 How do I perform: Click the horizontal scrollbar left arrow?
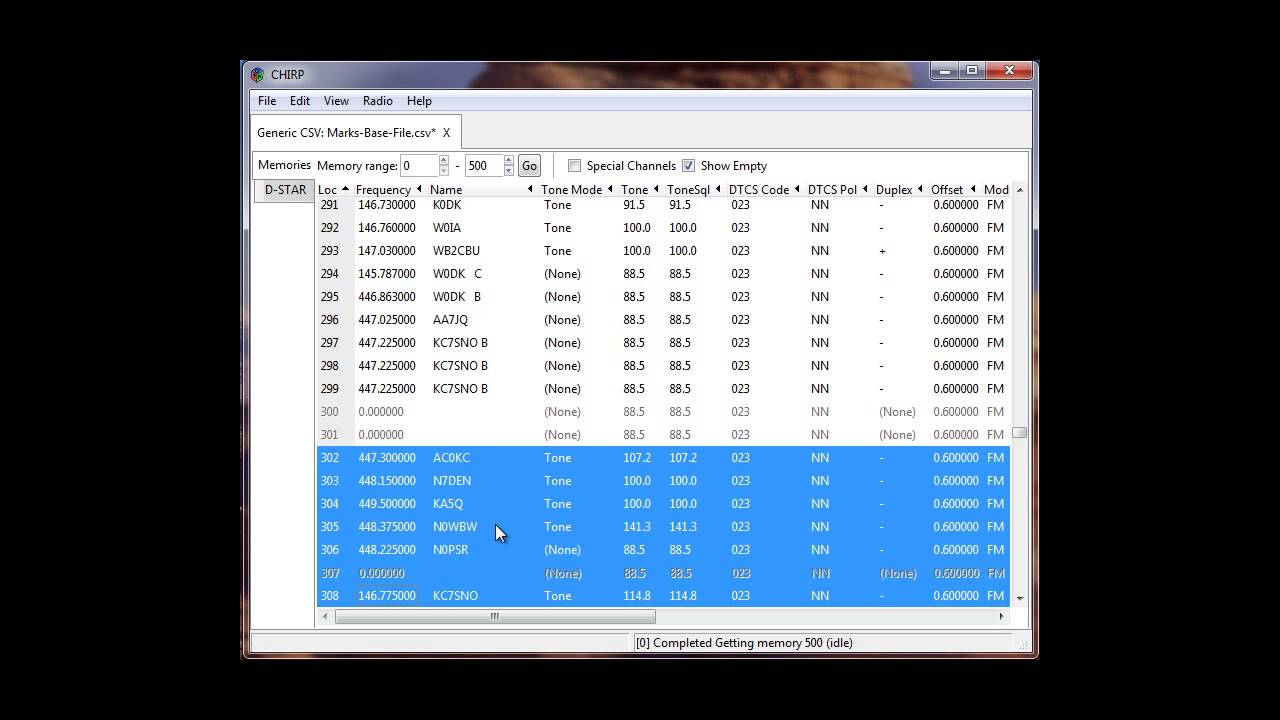tap(325, 617)
